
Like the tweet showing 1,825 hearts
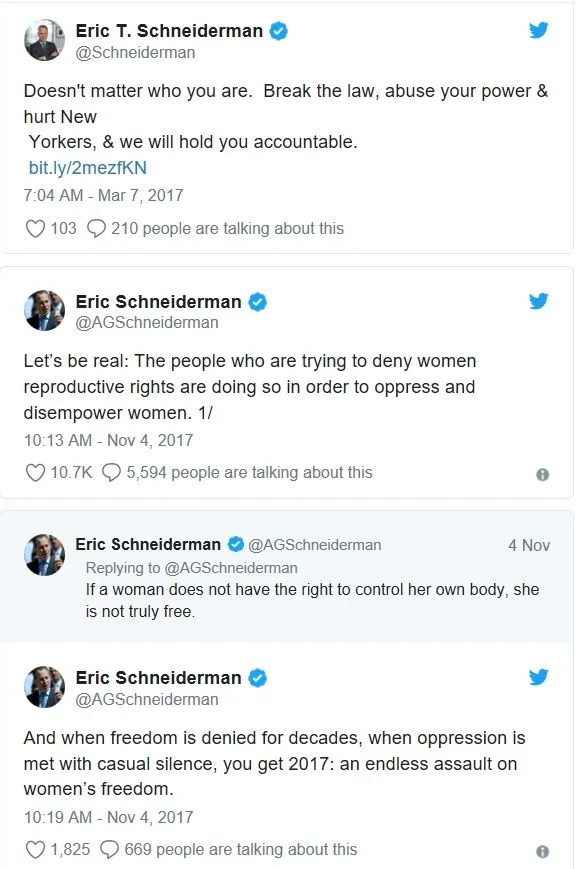click(35, 849)
